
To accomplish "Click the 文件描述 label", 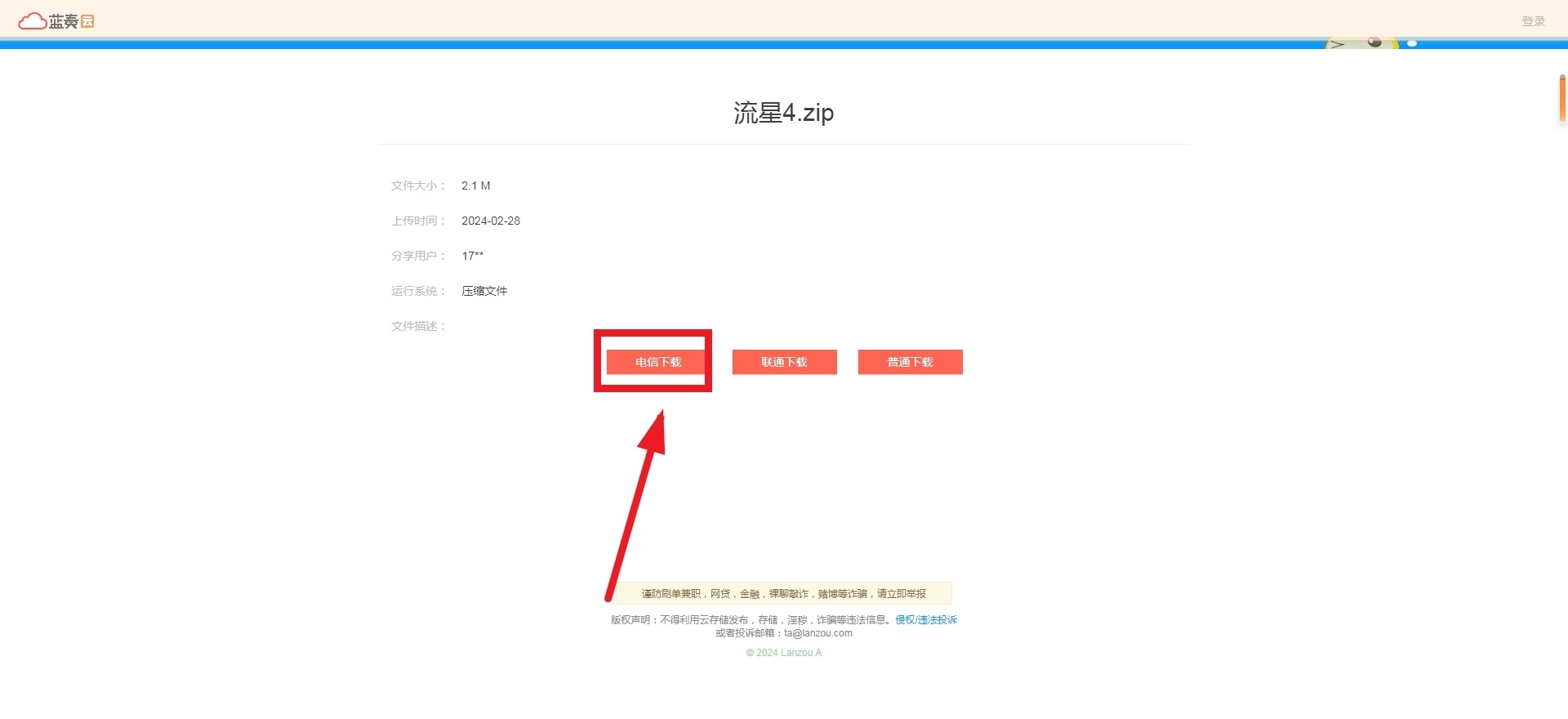I will click(x=418, y=326).
